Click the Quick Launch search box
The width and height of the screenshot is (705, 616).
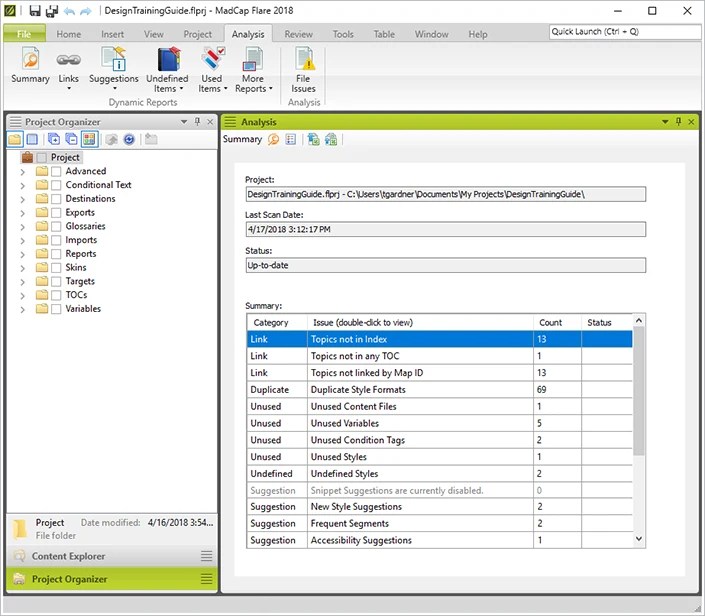pos(625,31)
